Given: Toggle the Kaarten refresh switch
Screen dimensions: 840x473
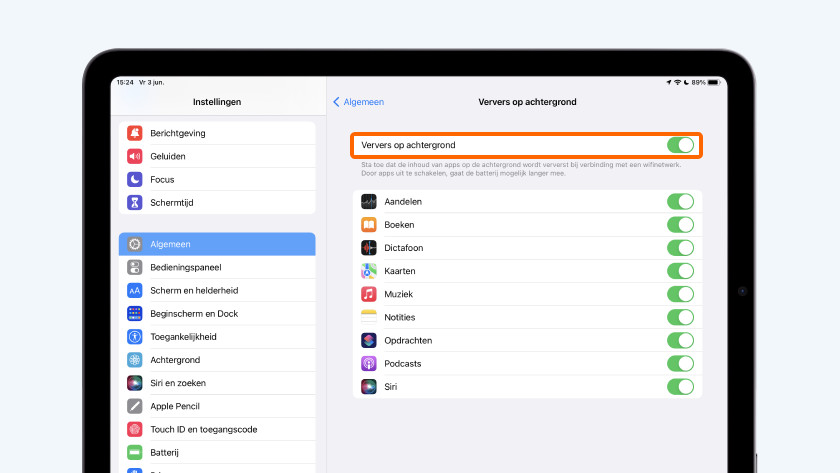Looking at the screenshot, I should click(680, 271).
